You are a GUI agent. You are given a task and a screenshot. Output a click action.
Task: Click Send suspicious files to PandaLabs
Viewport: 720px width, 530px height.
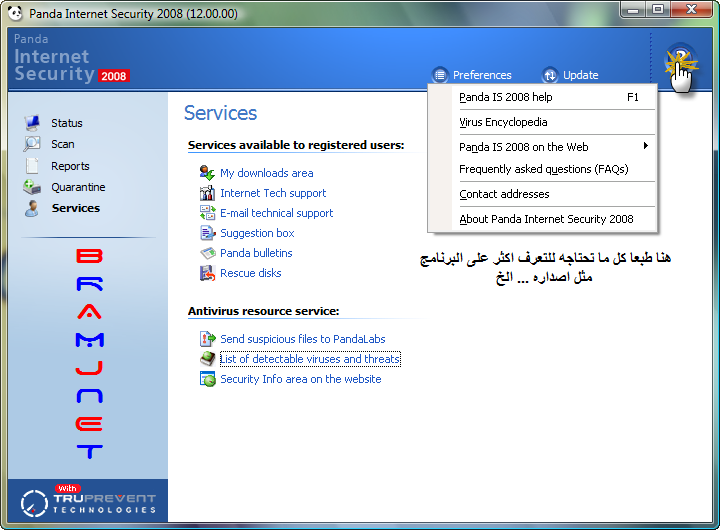pos(303,339)
